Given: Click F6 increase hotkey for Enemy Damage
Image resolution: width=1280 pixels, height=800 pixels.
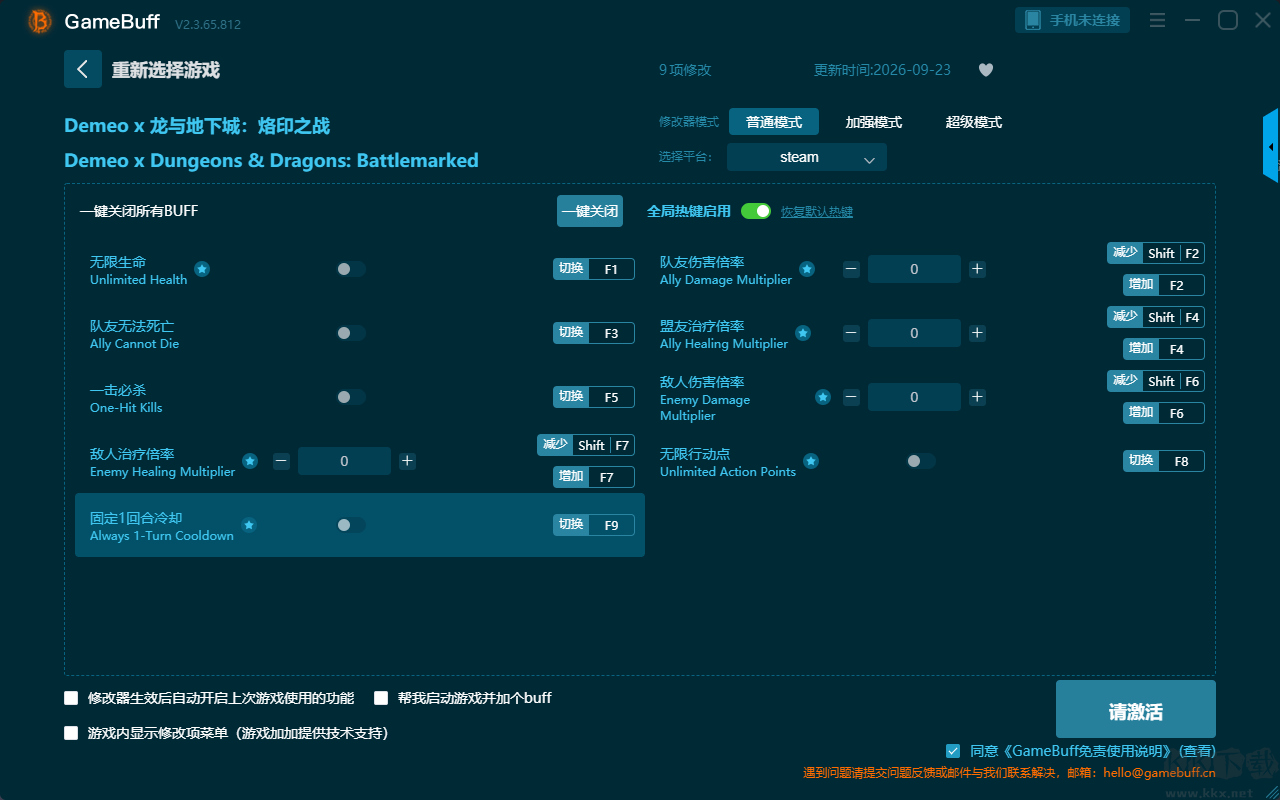Looking at the screenshot, I should coord(1164,413).
